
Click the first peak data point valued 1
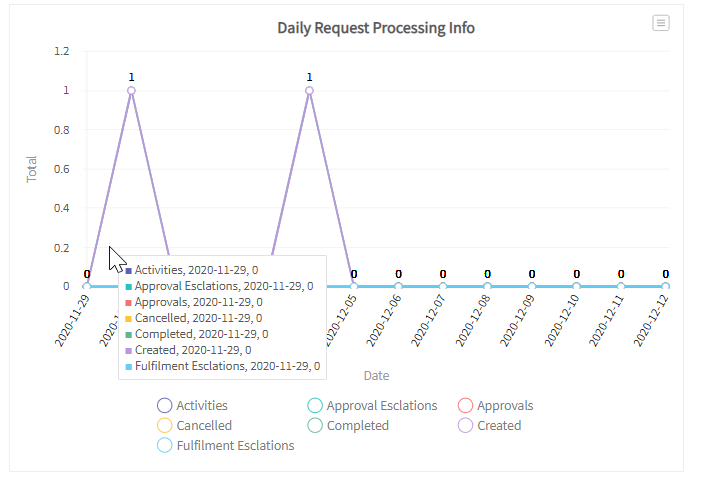(x=131, y=90)
